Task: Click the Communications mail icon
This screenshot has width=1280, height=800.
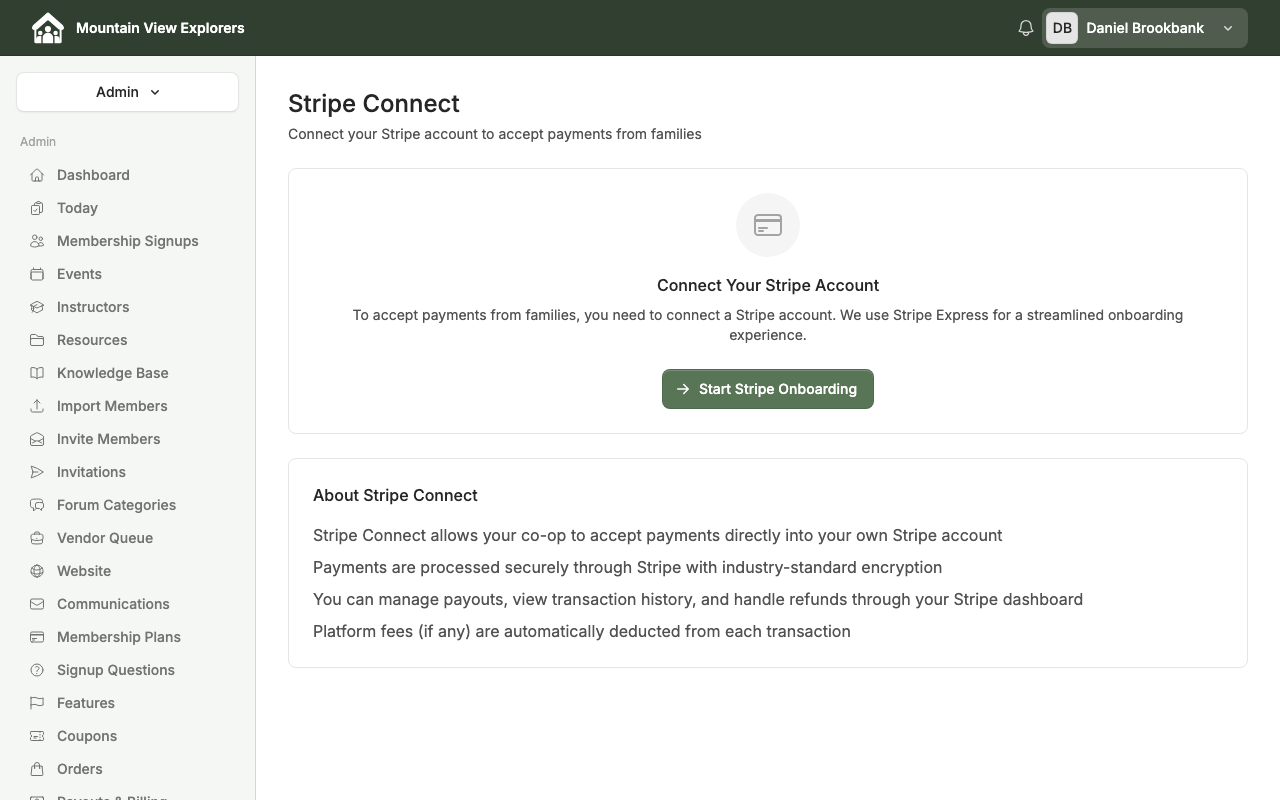Action: click(37, 604)
